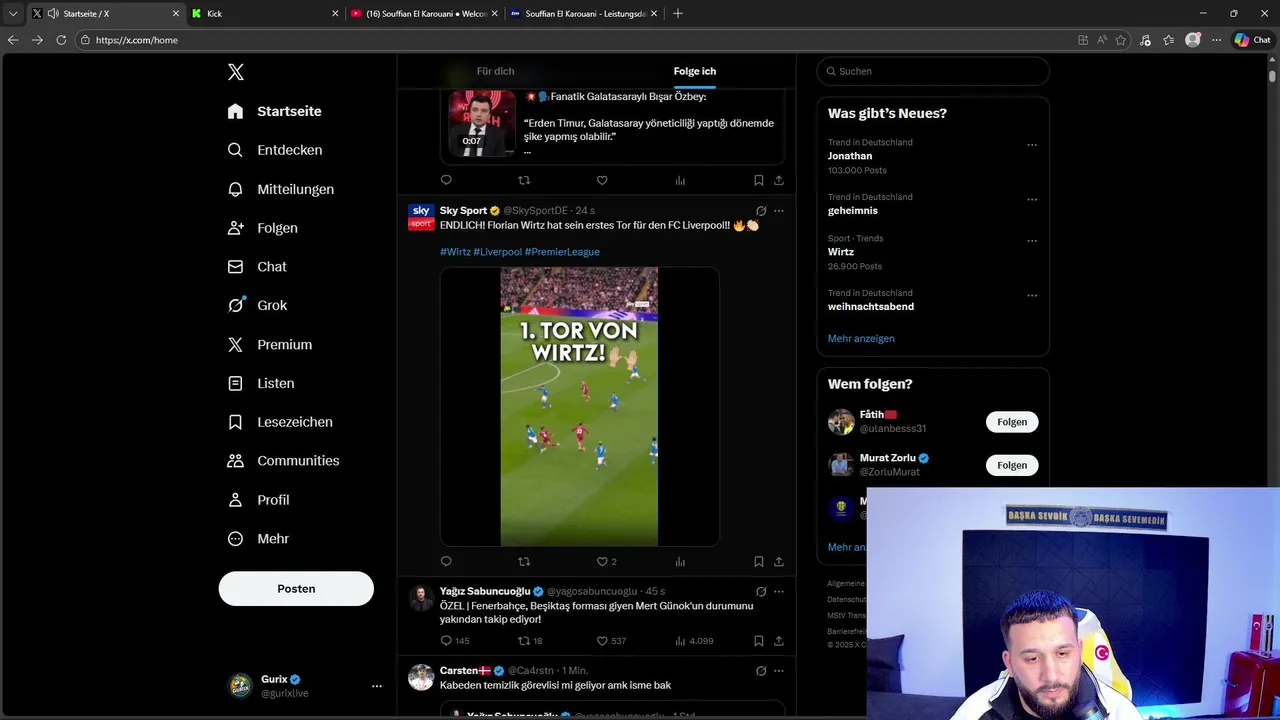Open Grok explain icon on Sky Sport post
1280x720 pixels.
point(761,211)
